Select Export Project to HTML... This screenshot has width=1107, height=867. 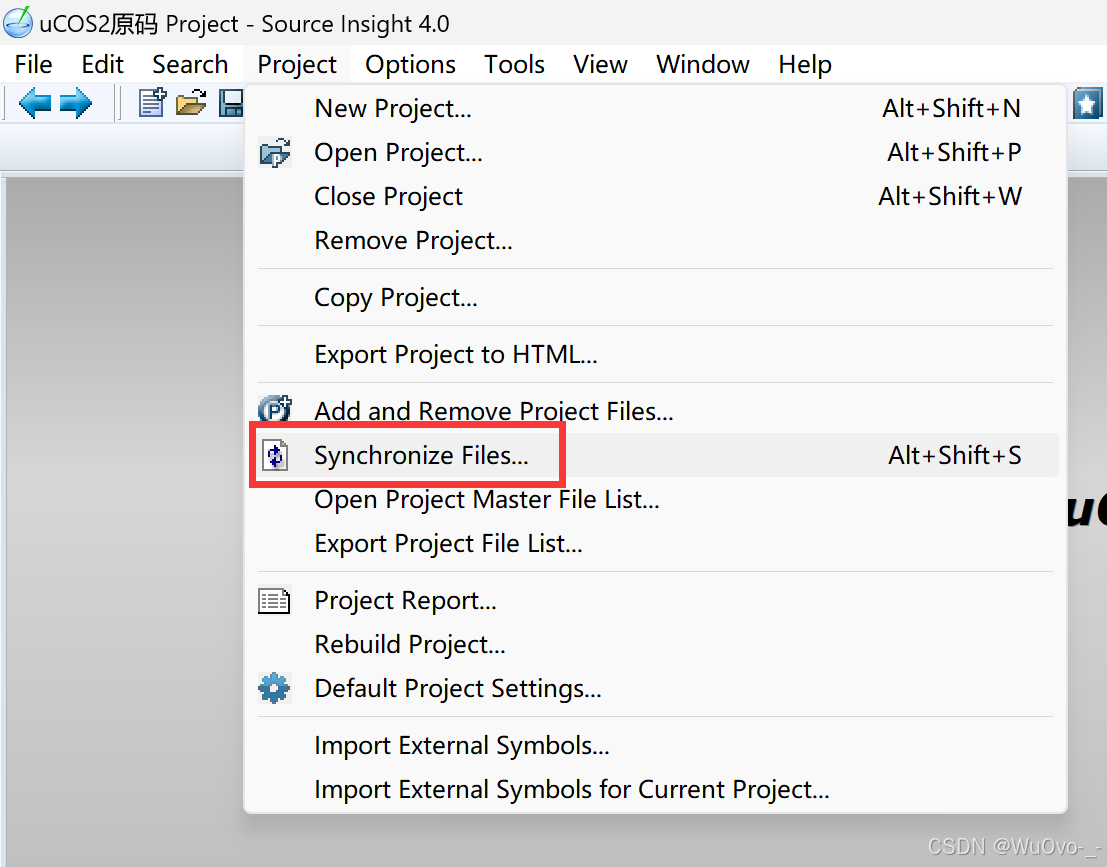pyautogui.click(x=654, y=354)
